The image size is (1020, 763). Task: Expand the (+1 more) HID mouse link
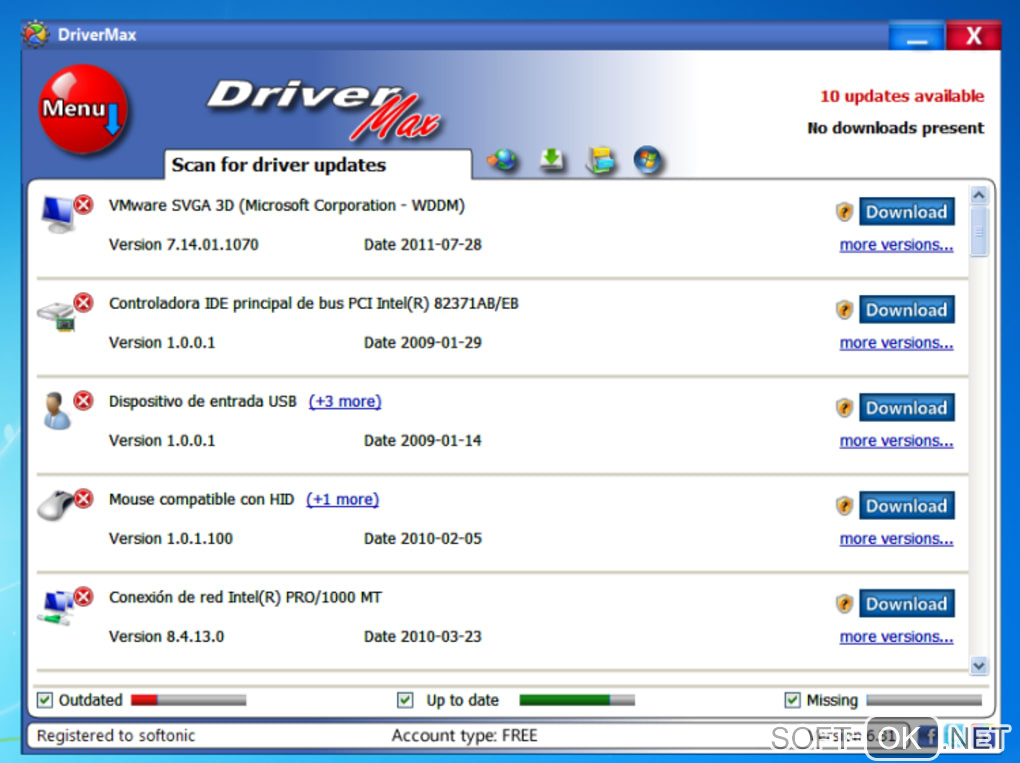[342, 500]
